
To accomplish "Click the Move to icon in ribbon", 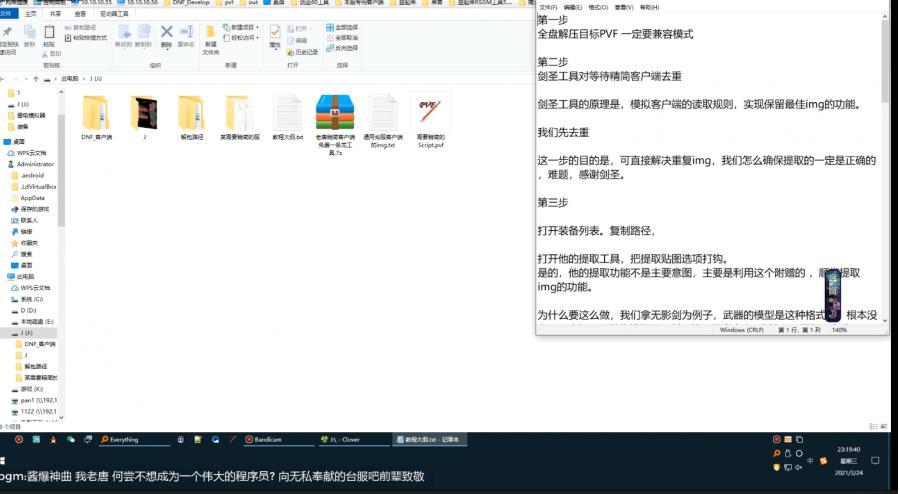I will 124,32.
